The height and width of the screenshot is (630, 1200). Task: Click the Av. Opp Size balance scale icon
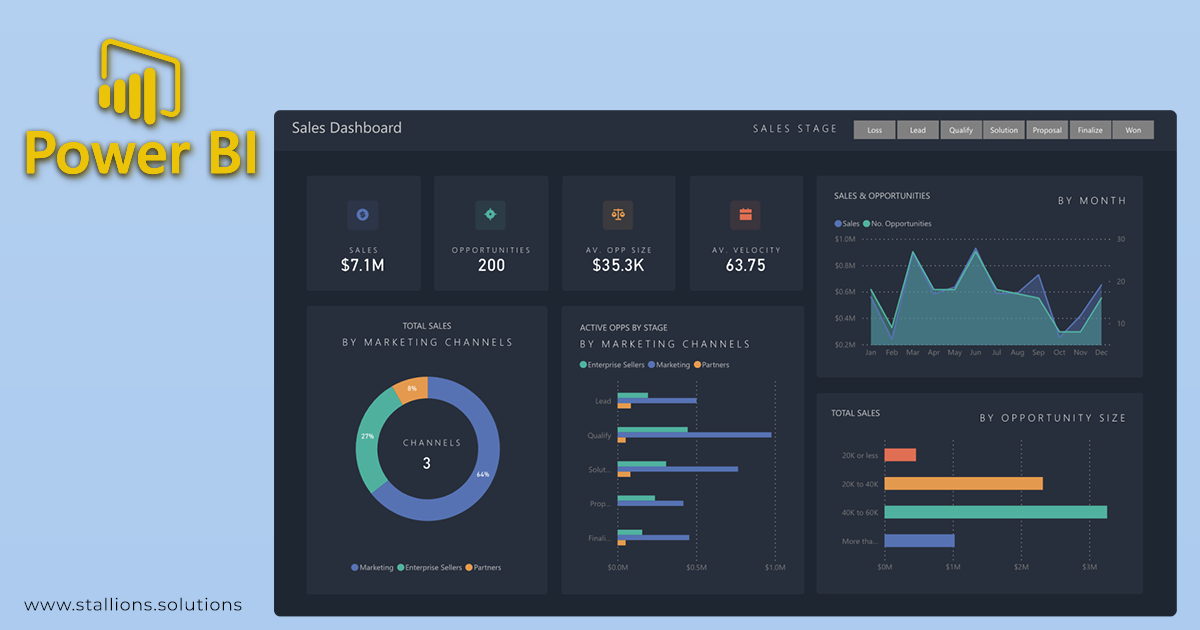click(618, 214)
